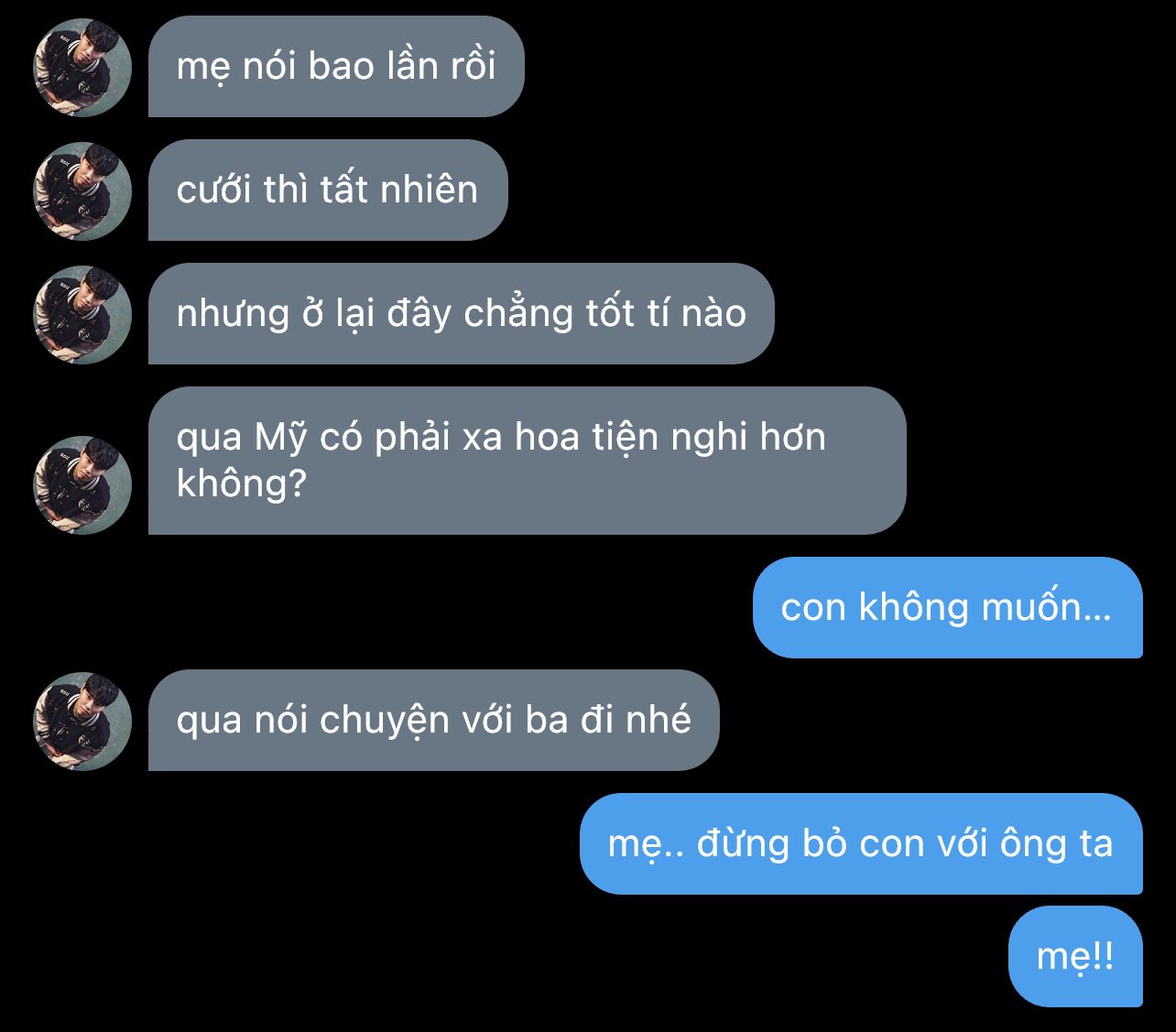This screenshot has height=1032, width=1176.
Task: Click the "cưới thì tất nhiên" message
Action: pyautogui.click(x=328, y=190)
